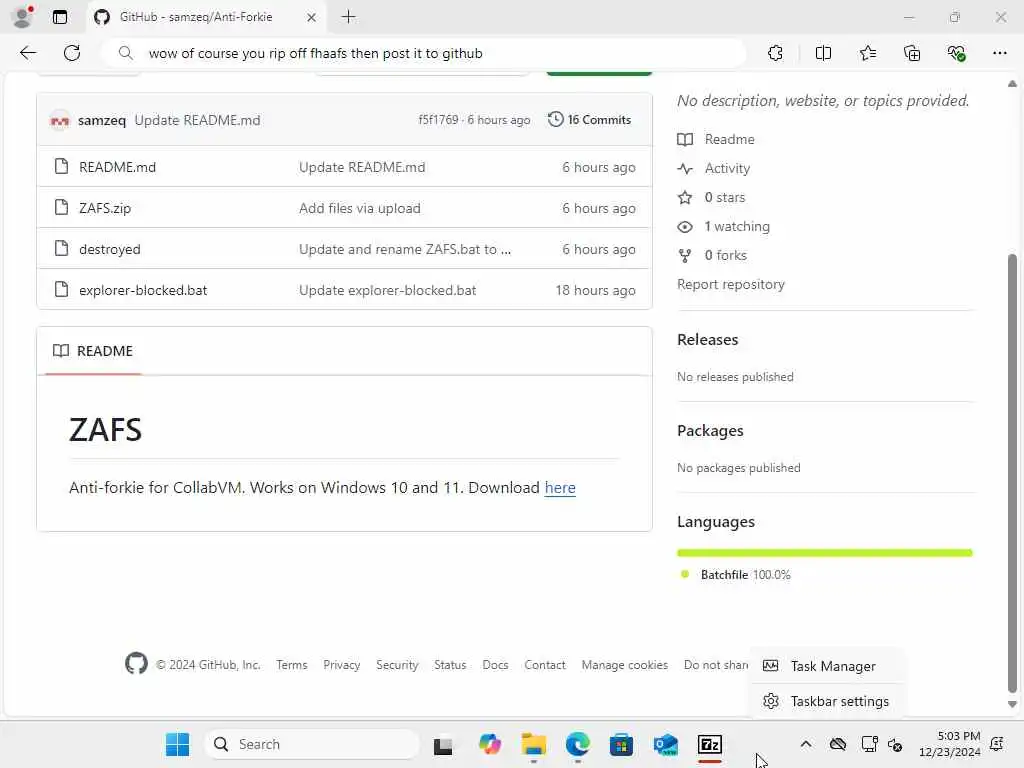Open the footer Contact link
The image size is (1024, 768).
[545, 665]
